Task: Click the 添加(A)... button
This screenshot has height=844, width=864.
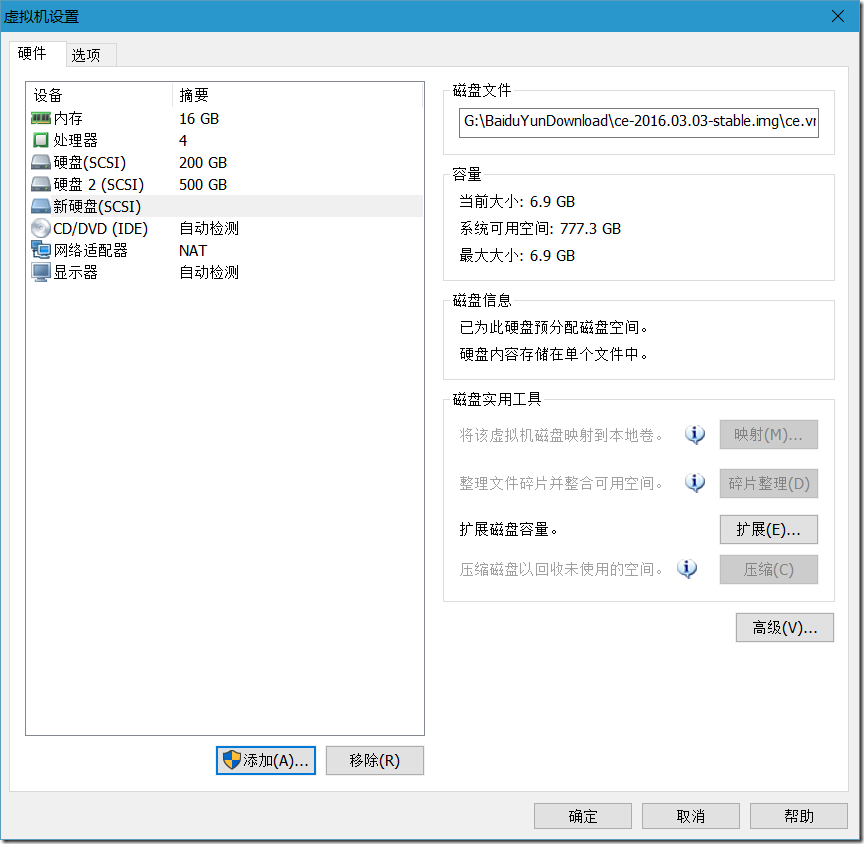Action: coord(266,760)
